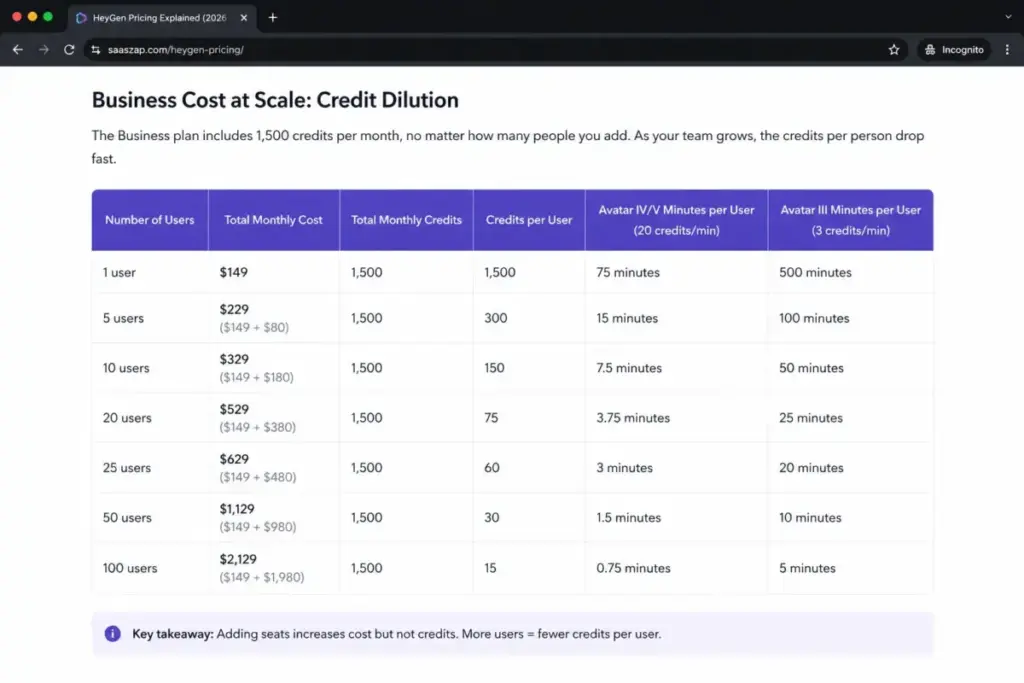Click the saaszap.com address bar

point(496,50)
